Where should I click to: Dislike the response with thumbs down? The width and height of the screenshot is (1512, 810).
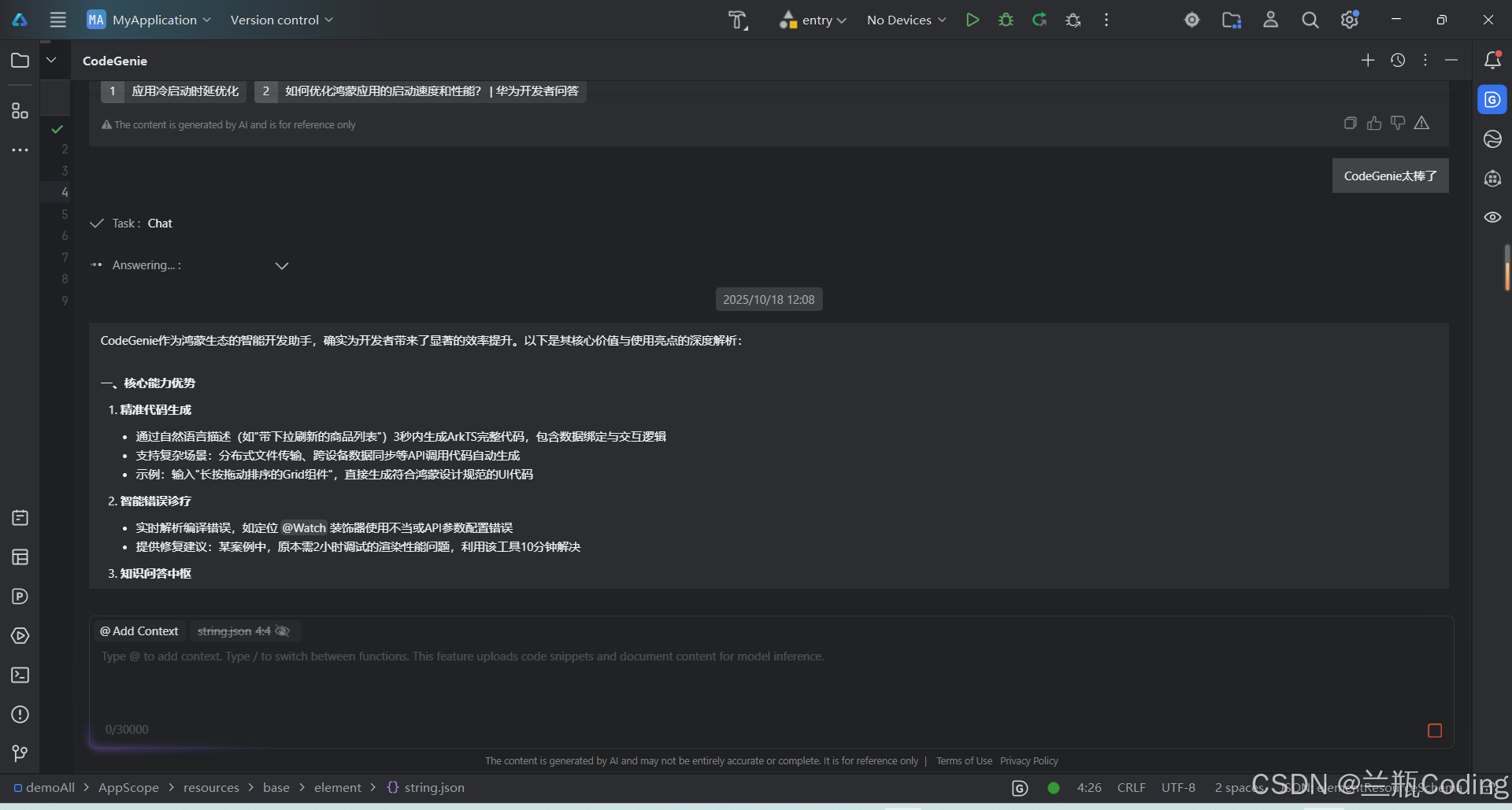(1398, 123)
